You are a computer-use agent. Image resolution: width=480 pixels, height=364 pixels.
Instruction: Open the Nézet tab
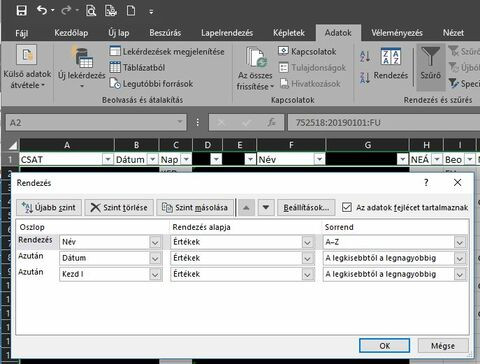(x=453, y=33)
